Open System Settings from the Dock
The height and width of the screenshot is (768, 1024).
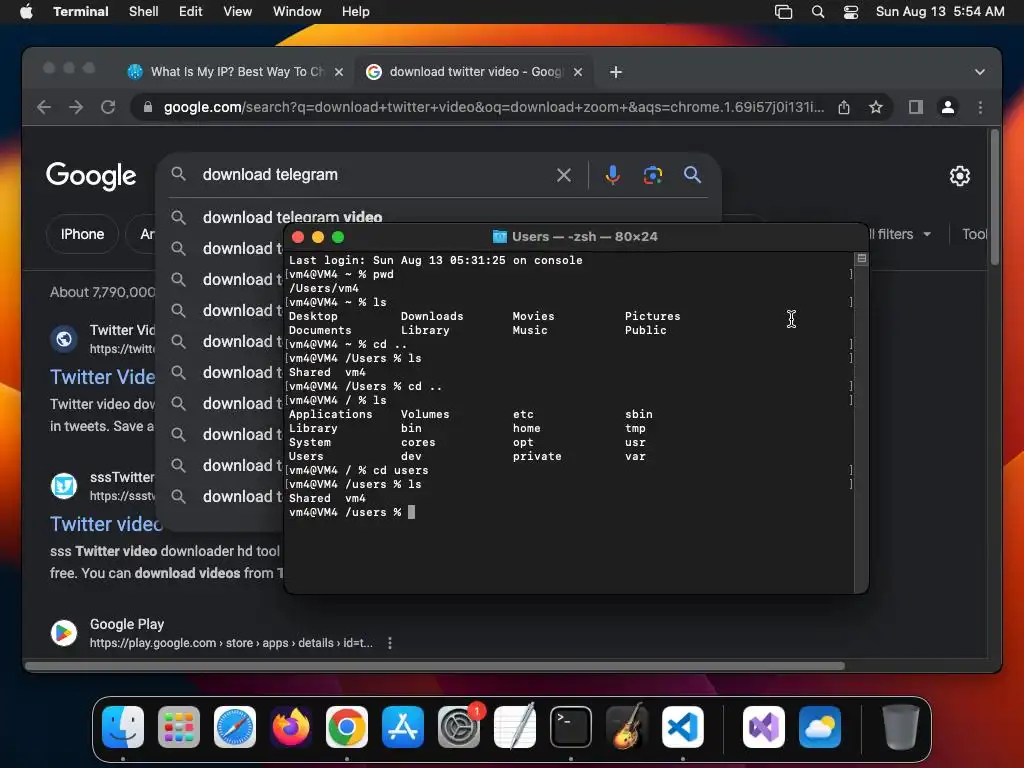point(458,727)
